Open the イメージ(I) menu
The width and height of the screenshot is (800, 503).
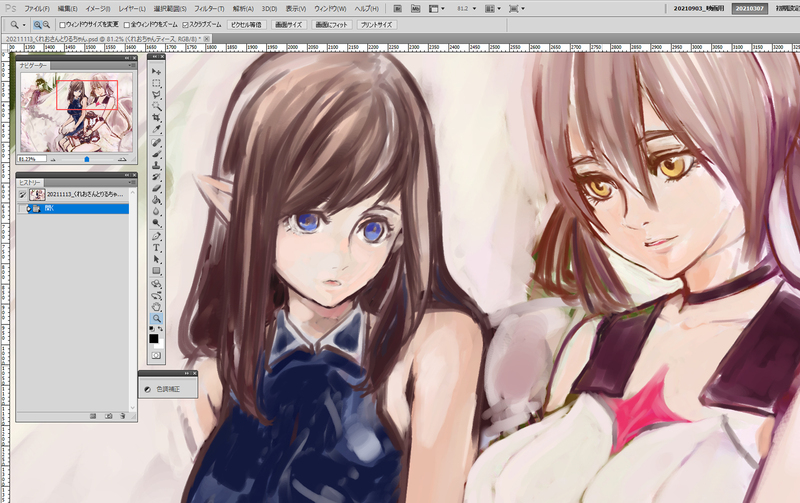click(x=97, y=9)
